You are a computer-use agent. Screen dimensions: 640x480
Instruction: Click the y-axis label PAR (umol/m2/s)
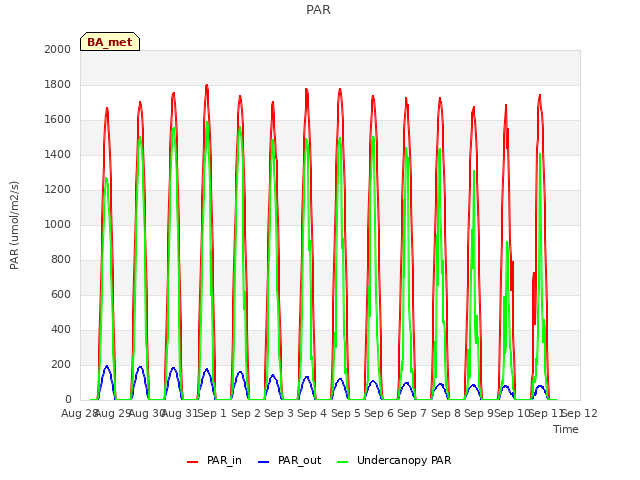click(14, 225)
